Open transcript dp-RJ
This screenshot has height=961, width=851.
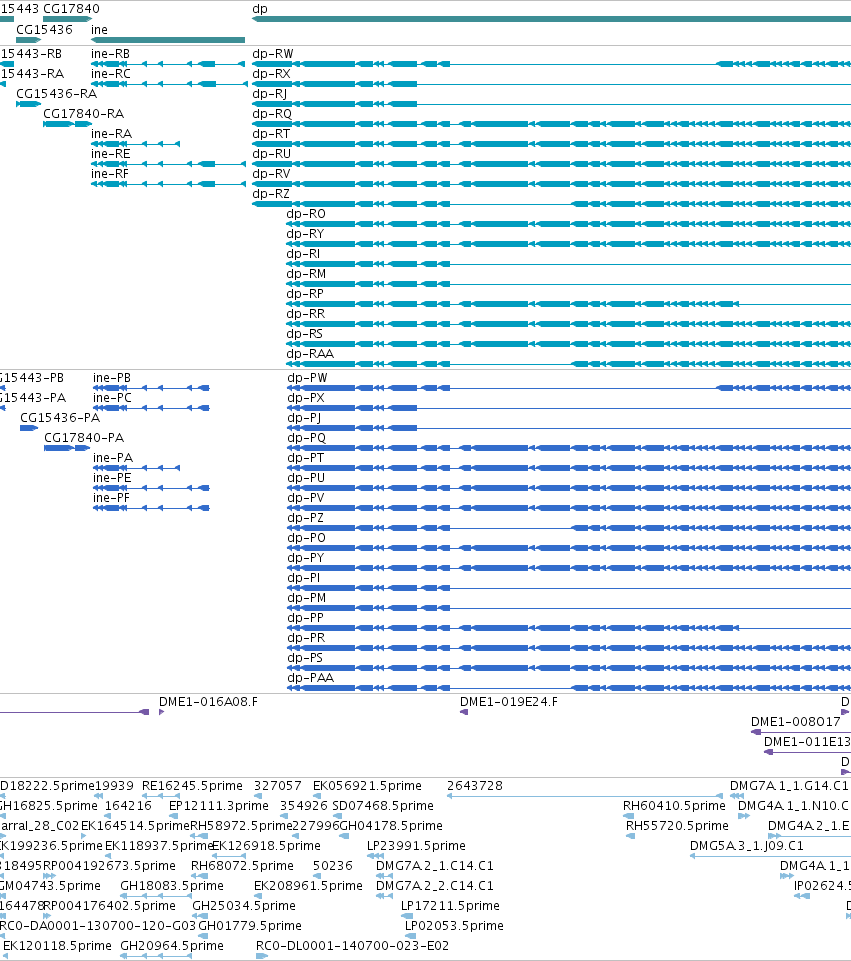[270, 94]
